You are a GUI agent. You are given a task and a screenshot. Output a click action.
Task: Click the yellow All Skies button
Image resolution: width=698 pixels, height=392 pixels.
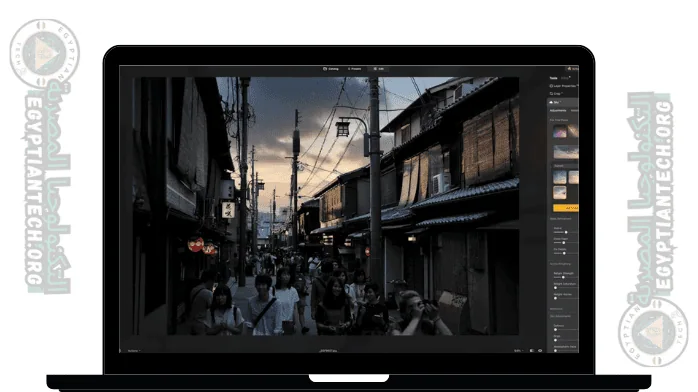[x=566, y=208]
